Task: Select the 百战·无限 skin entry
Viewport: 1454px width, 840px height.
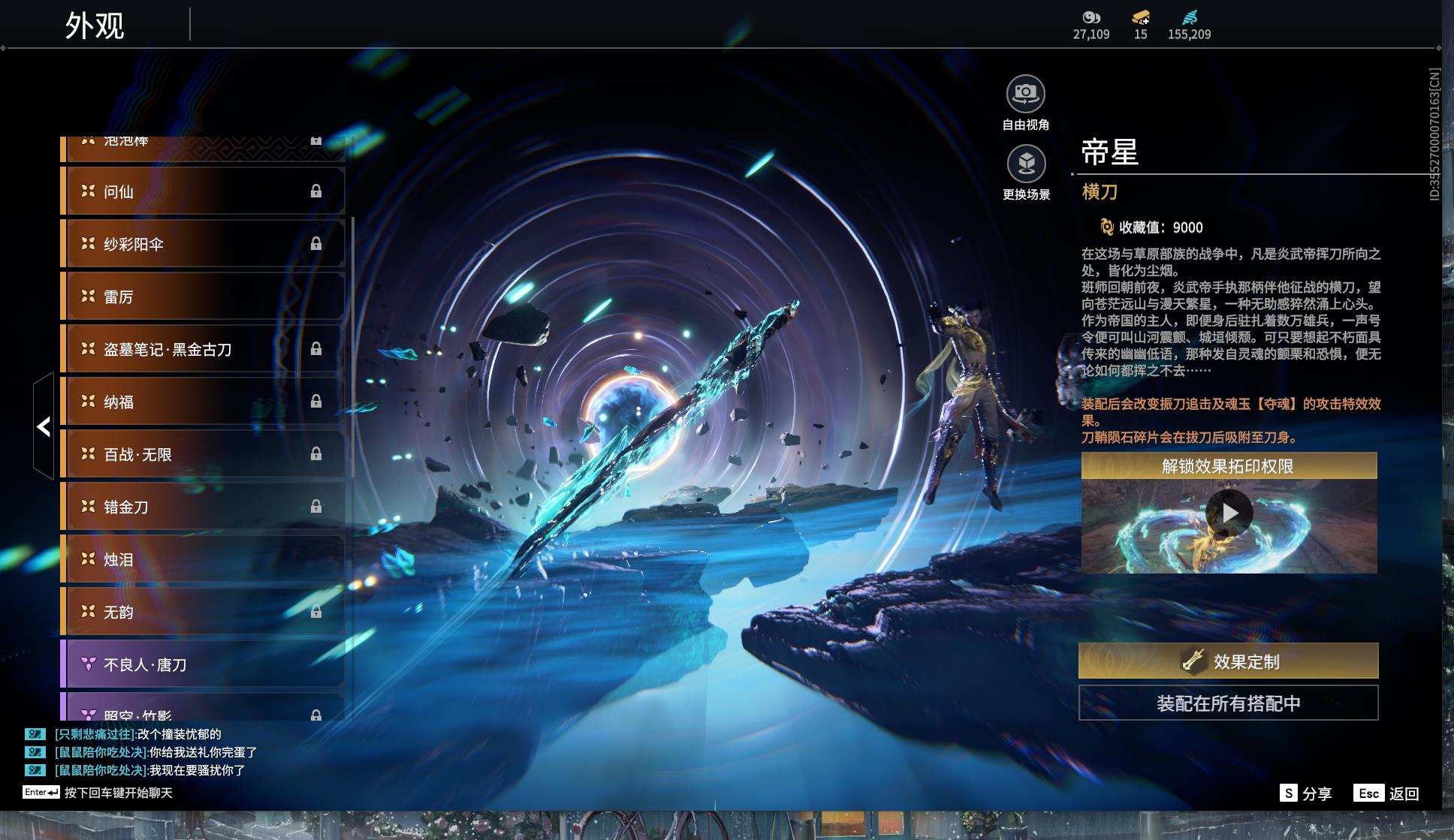Action: [x=203, y=454]
